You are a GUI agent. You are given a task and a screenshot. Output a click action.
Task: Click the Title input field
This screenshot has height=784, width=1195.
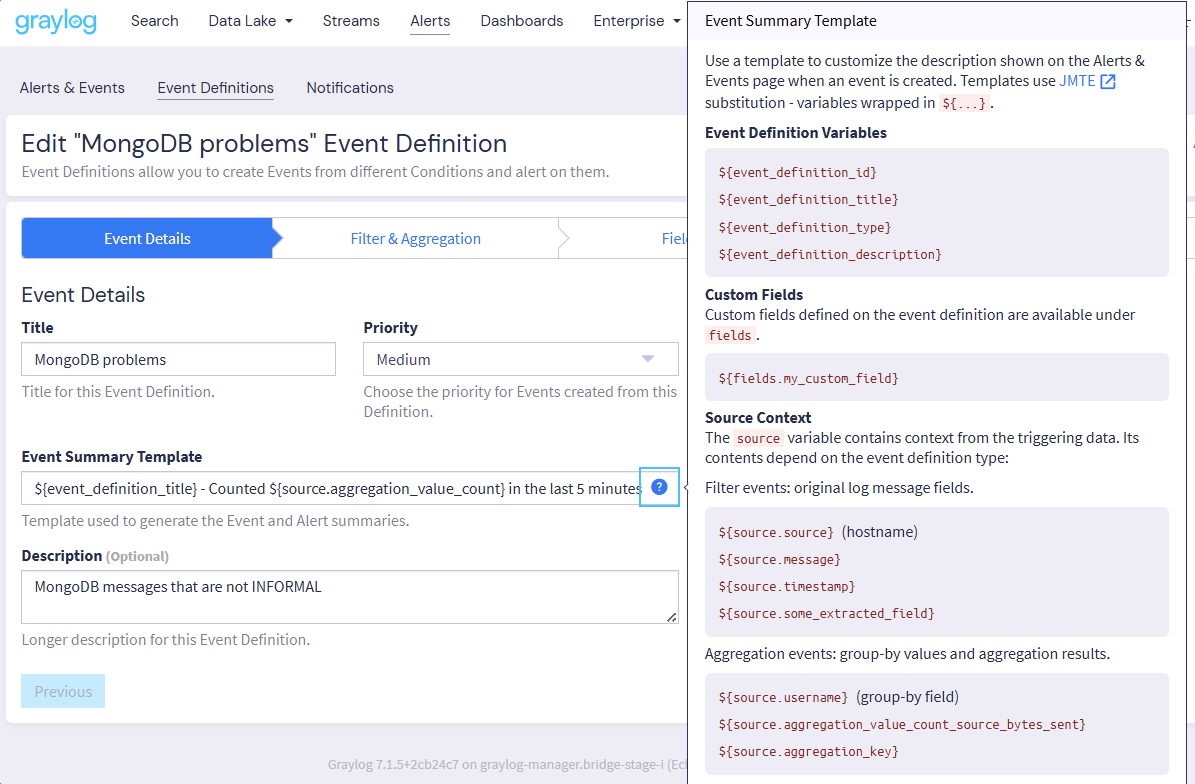[178, 360]
